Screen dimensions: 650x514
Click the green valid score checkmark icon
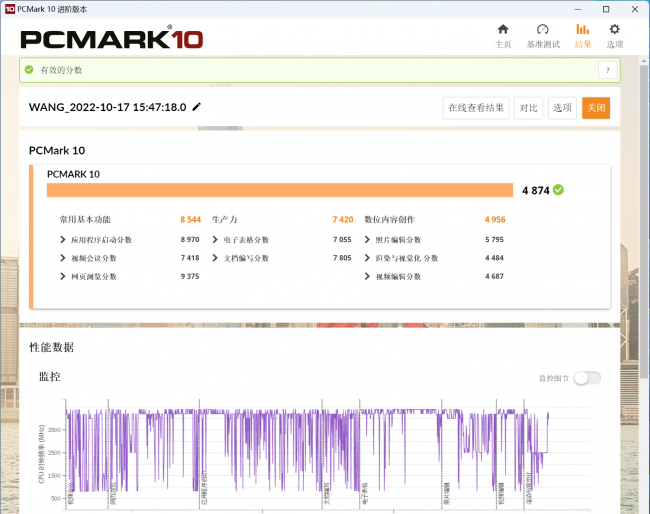click(29, 70)
